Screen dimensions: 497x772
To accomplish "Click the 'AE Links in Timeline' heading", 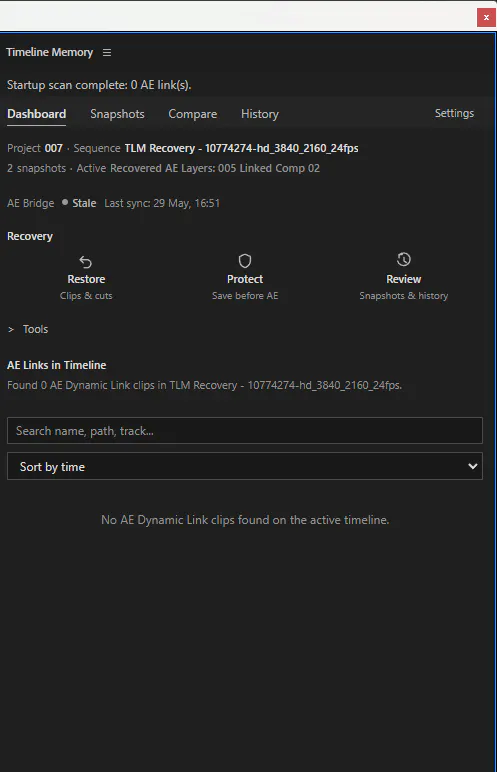I will click(x=57, y=365).
